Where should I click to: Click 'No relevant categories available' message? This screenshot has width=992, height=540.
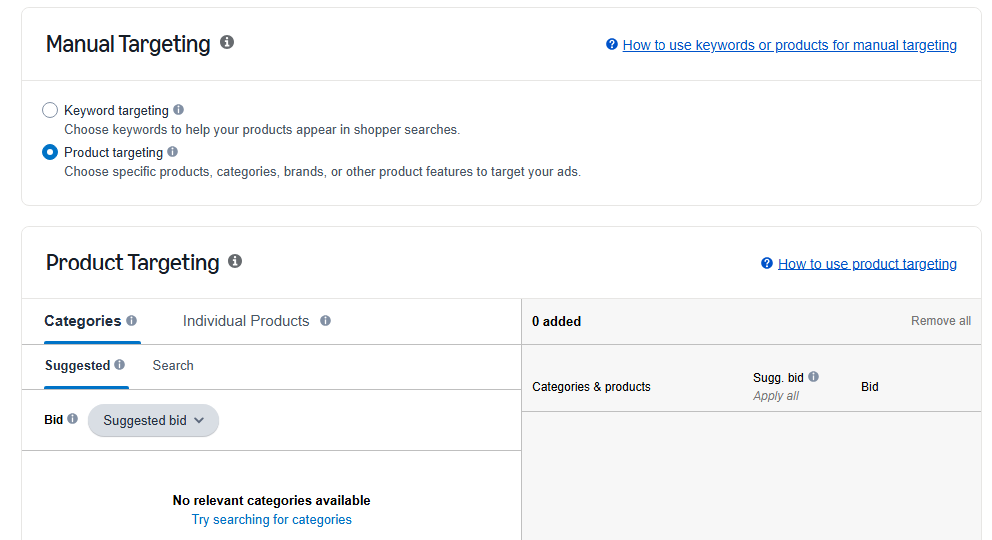pyautogui.click(x=271, y=500)
